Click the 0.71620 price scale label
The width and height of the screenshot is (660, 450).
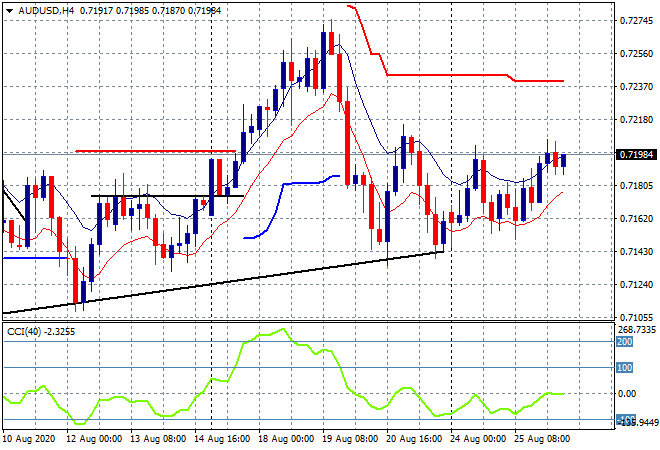tap(636, 219)
